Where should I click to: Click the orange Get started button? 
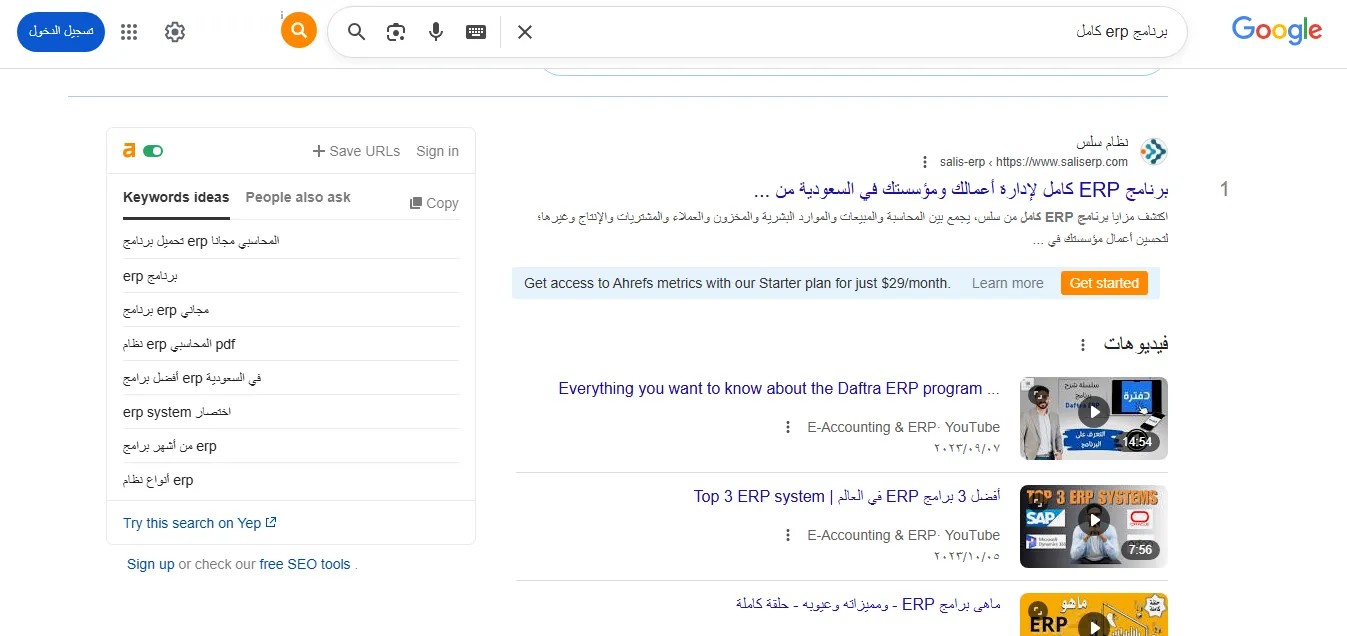coord(1104,283)
